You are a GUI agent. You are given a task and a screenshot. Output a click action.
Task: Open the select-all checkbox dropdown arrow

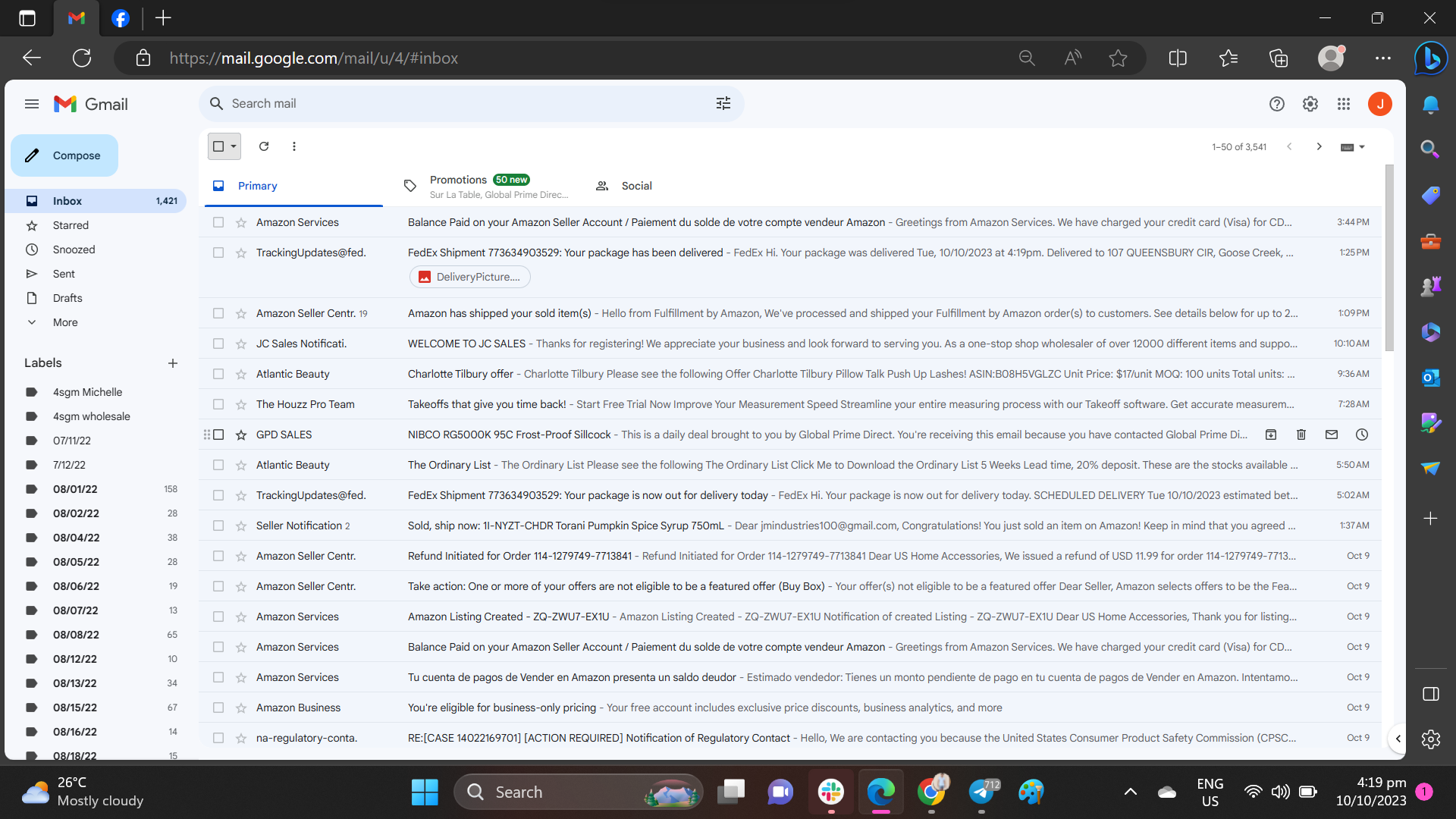pyautogui.click(x=234, y=146)
